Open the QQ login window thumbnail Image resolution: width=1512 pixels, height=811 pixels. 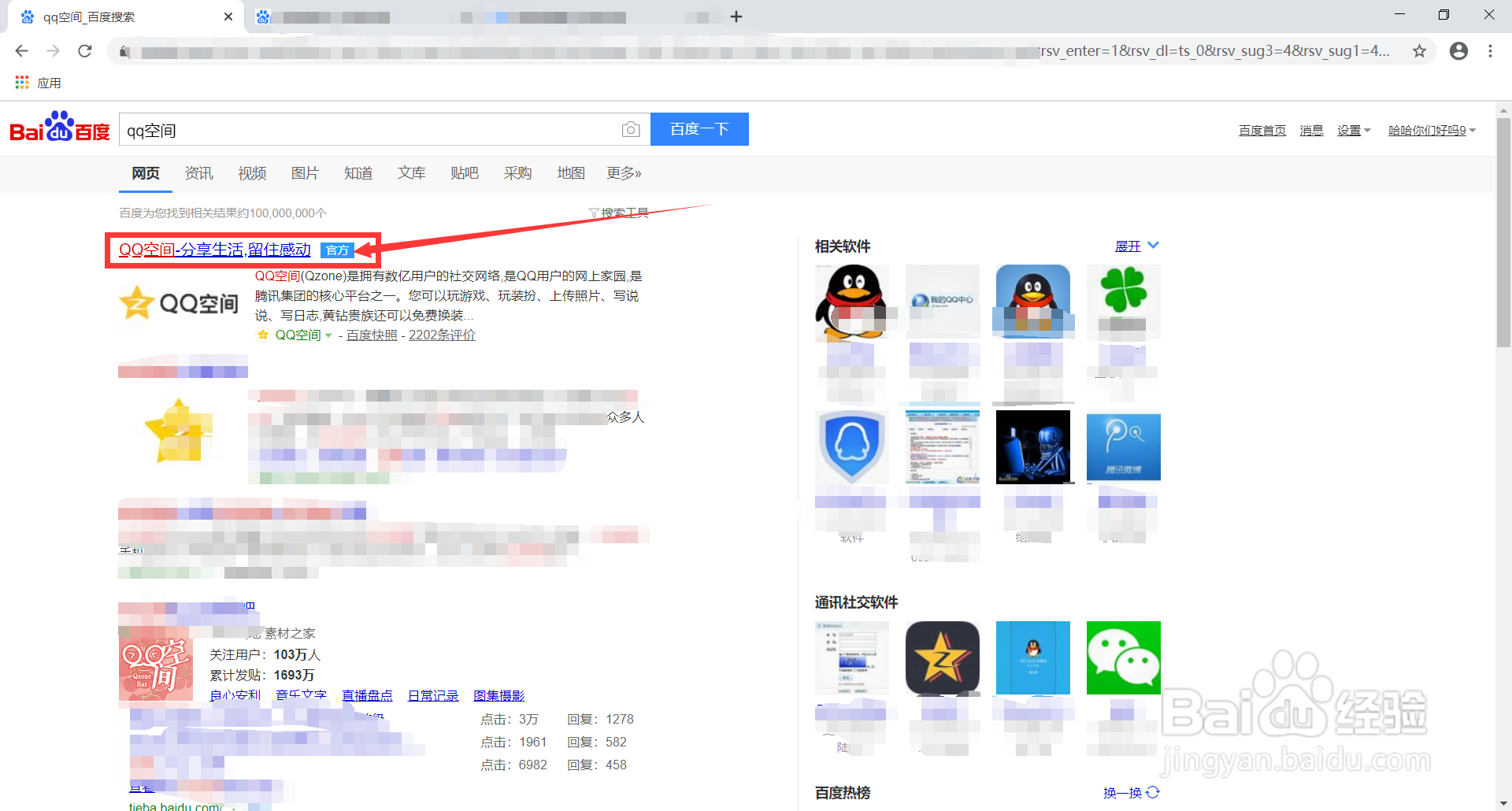[852, 658]
